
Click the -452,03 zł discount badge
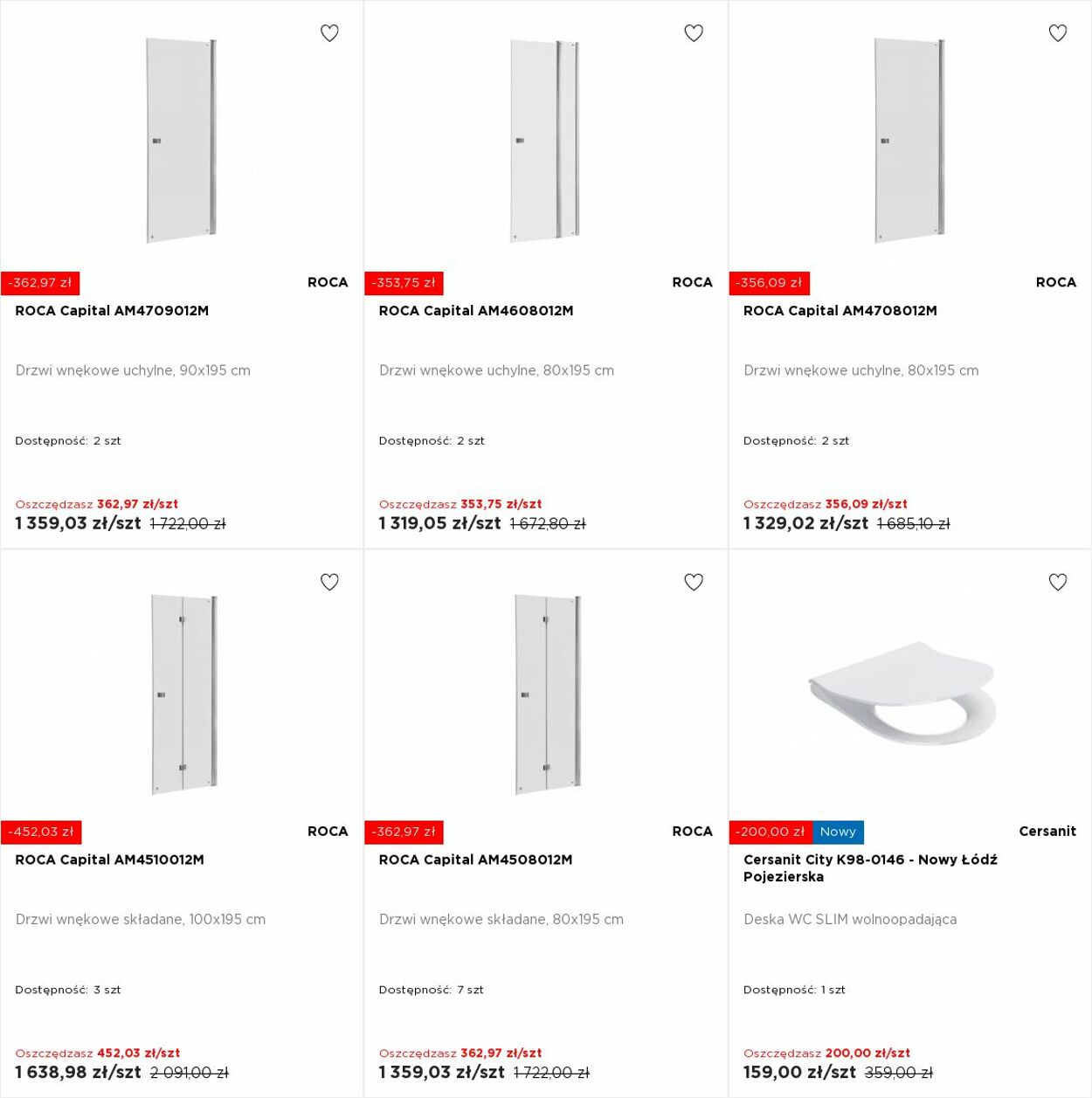coord(41,832)
